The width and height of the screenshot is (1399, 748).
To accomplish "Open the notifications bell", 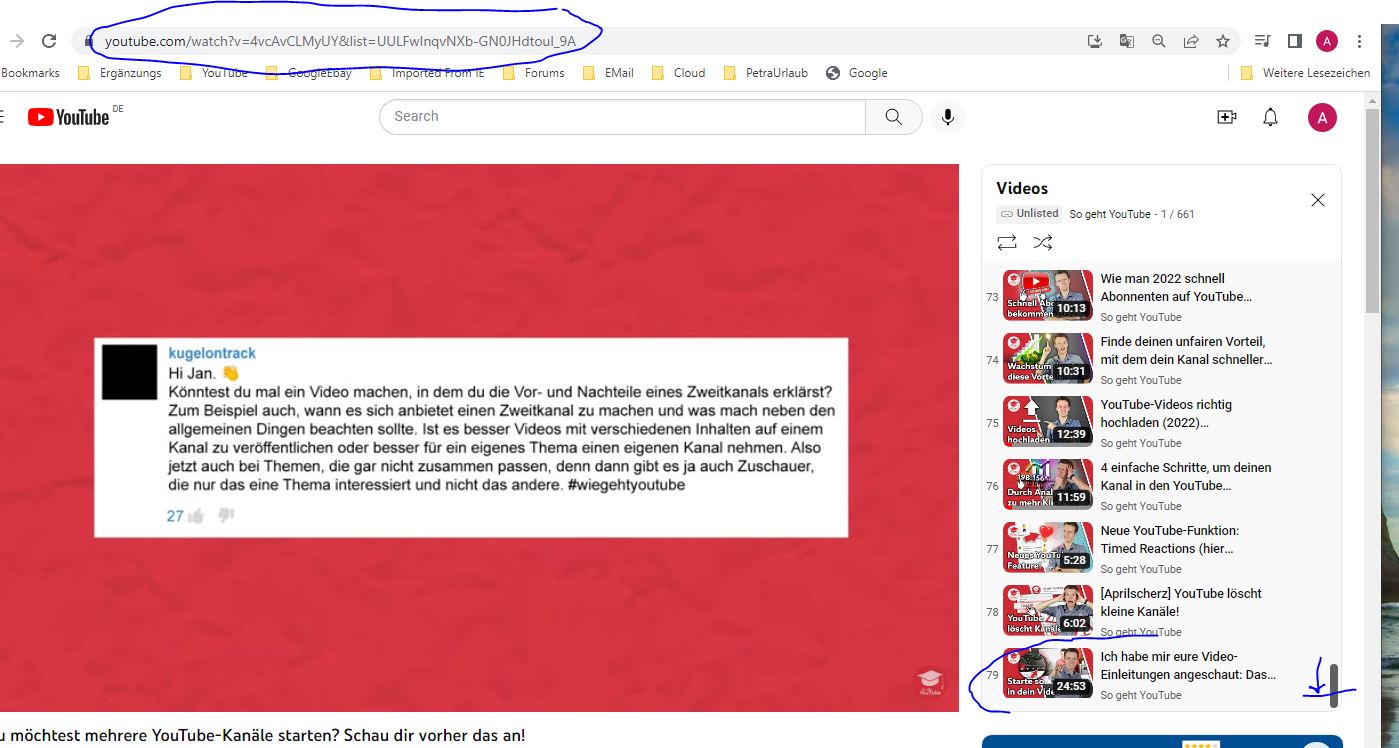I will (x=1271, y=117).
